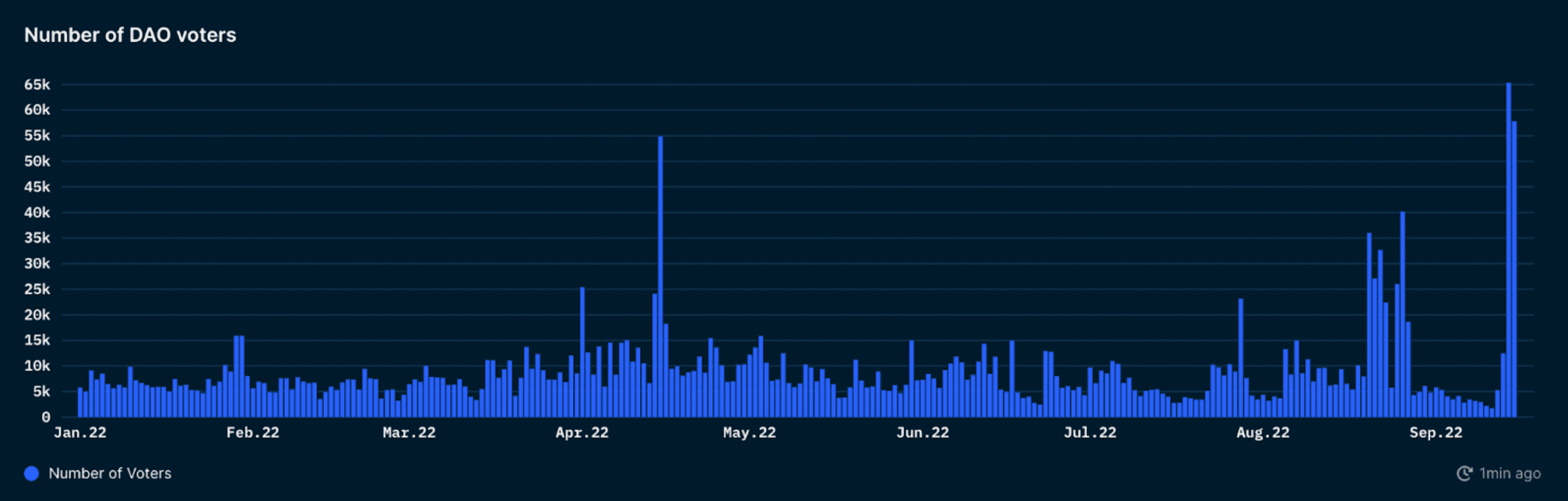Click the 'Number of Voters' legend label
The width and height of the screenshot is (1568, 501).
pyautogui.click(x=110, y=474)
